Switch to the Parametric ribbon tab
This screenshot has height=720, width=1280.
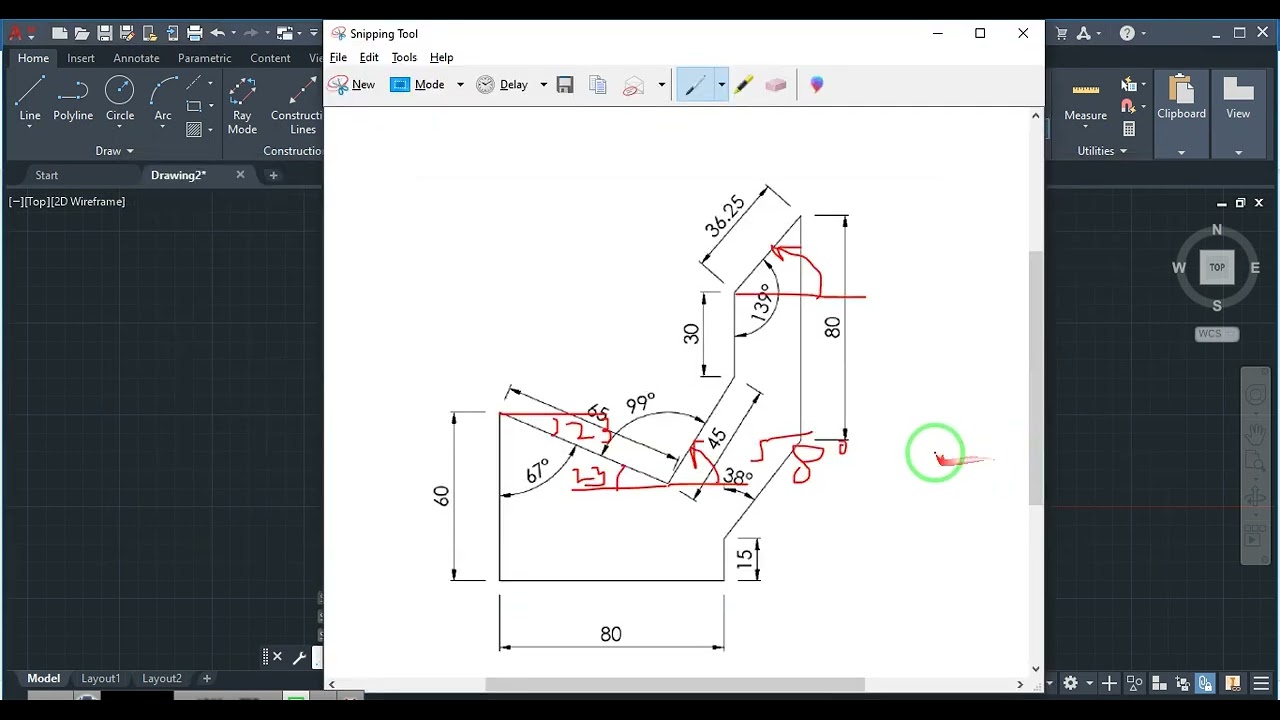coord(204,58)
